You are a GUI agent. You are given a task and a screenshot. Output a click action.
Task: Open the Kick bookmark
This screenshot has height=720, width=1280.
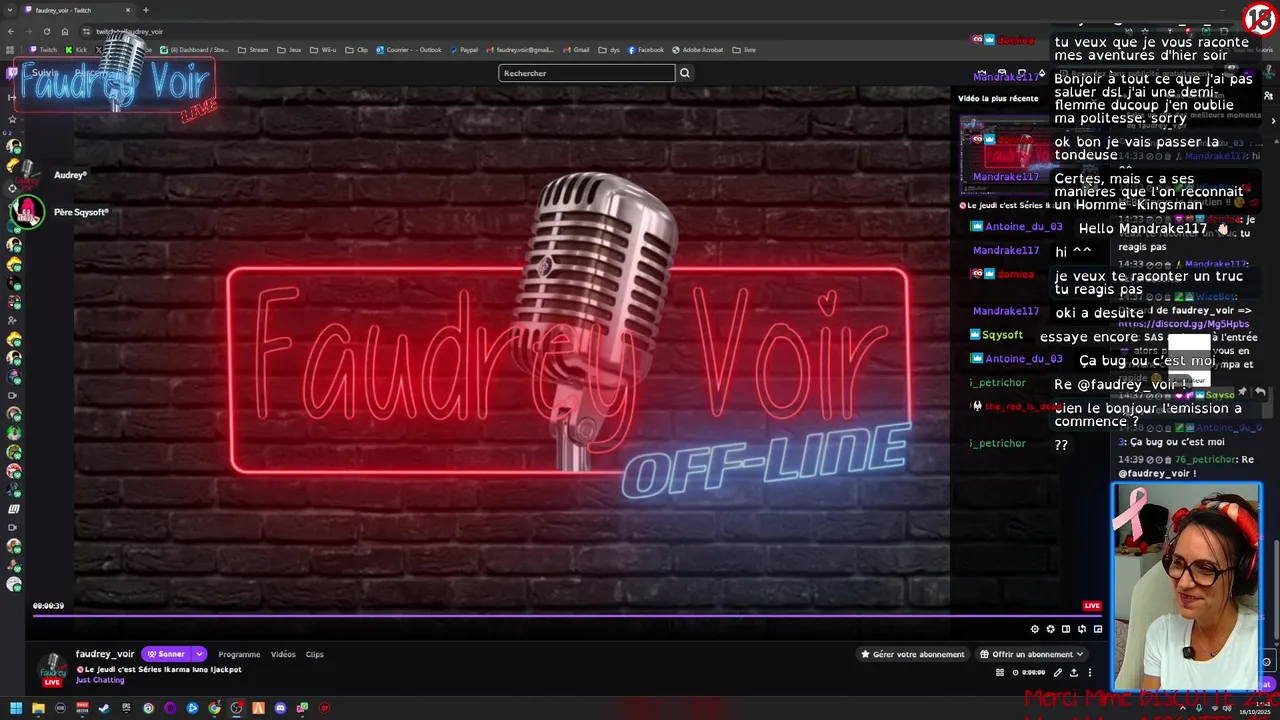(x=76, y=50)
